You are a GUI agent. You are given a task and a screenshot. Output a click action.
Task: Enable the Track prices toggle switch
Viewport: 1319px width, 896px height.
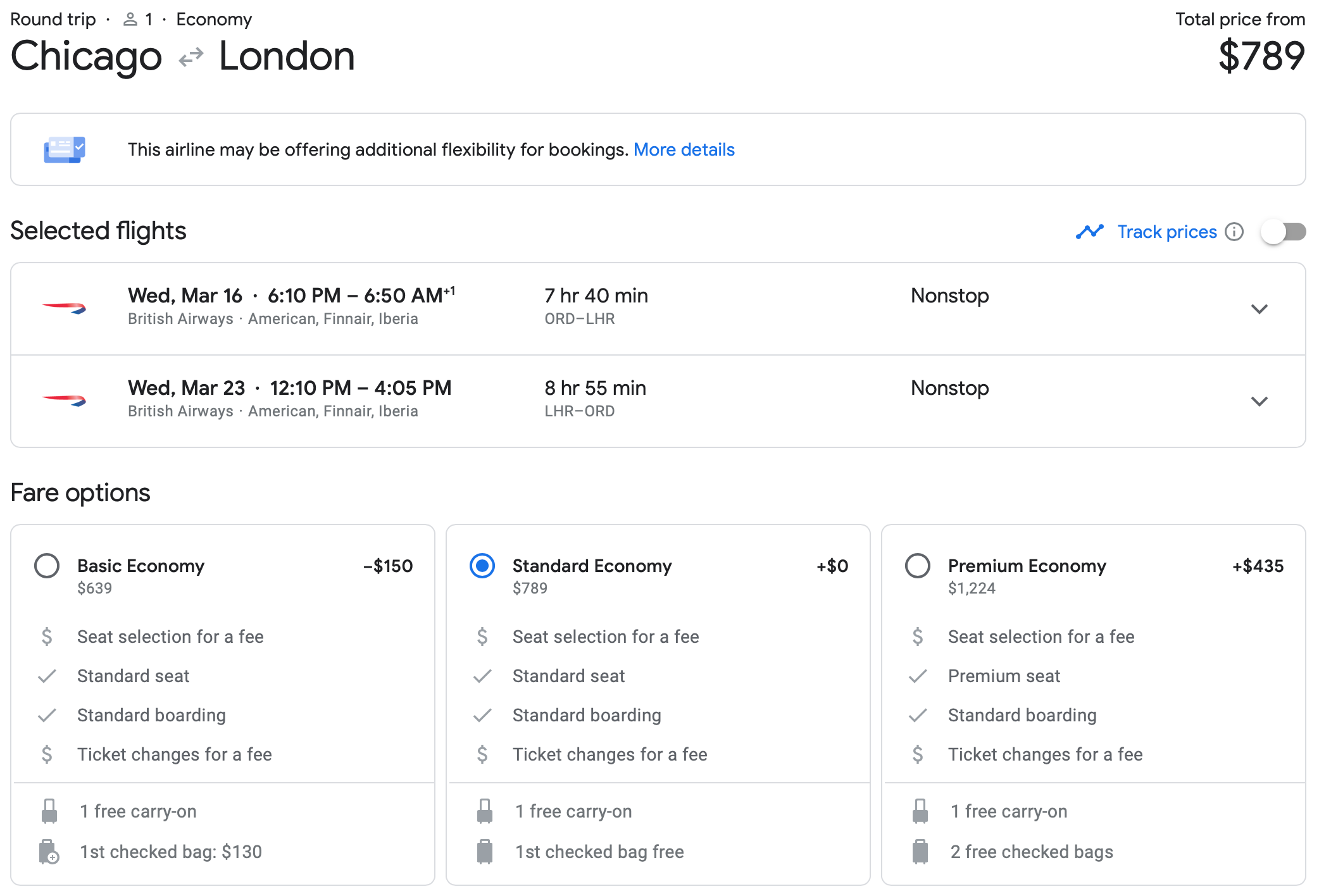tap(1283, 232)
